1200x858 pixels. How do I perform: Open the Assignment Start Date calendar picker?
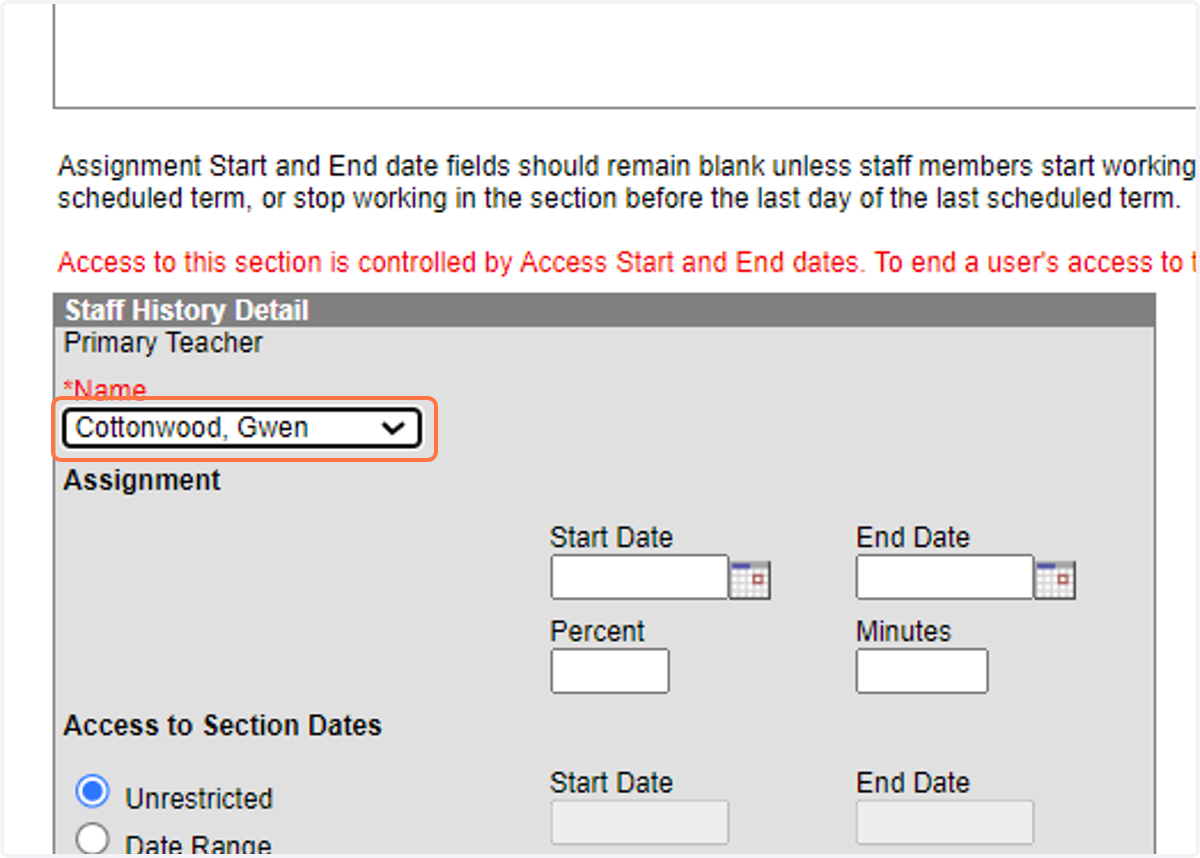pos(750,579)
